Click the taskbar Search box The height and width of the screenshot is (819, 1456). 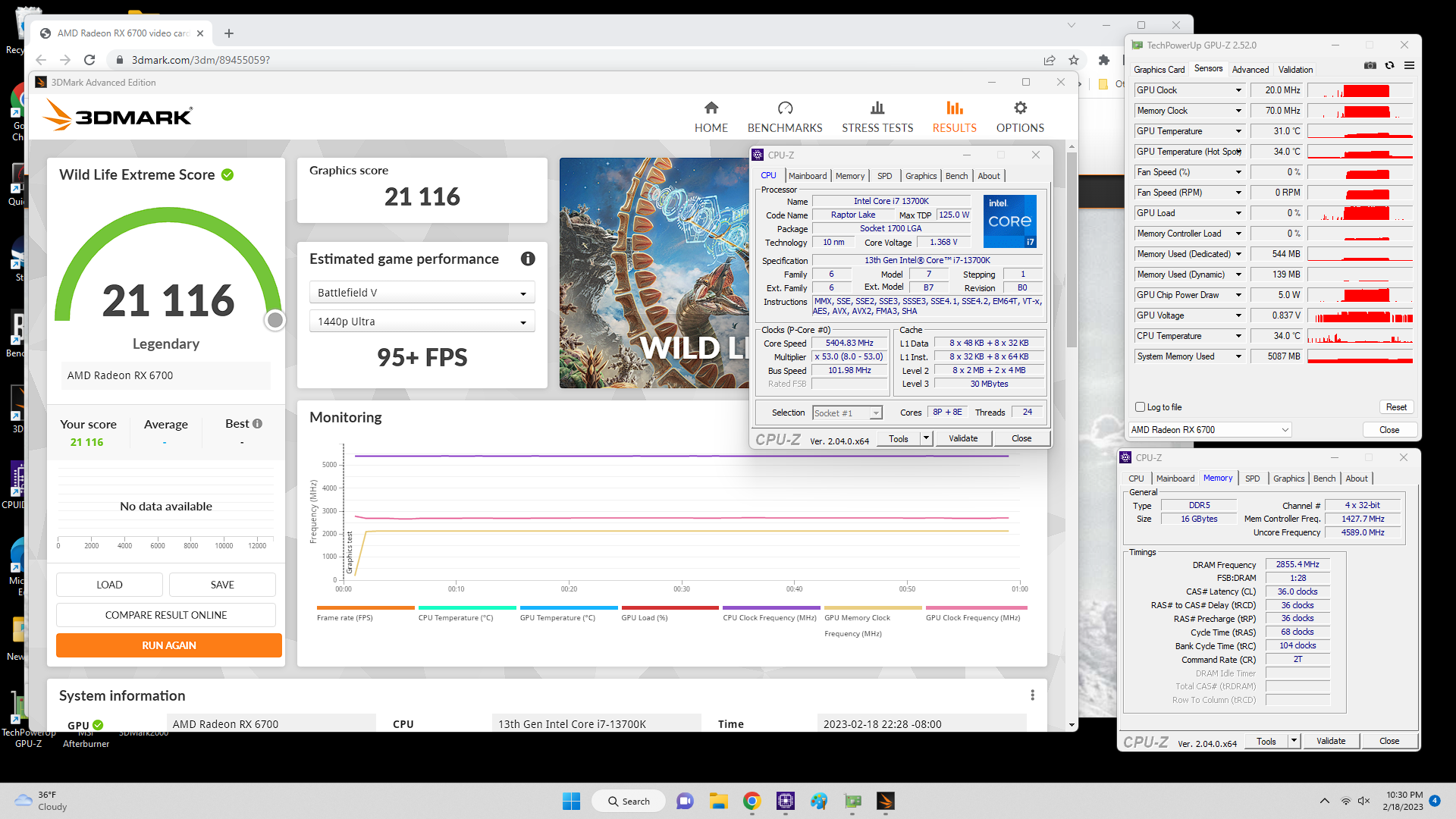pos(628,801)
